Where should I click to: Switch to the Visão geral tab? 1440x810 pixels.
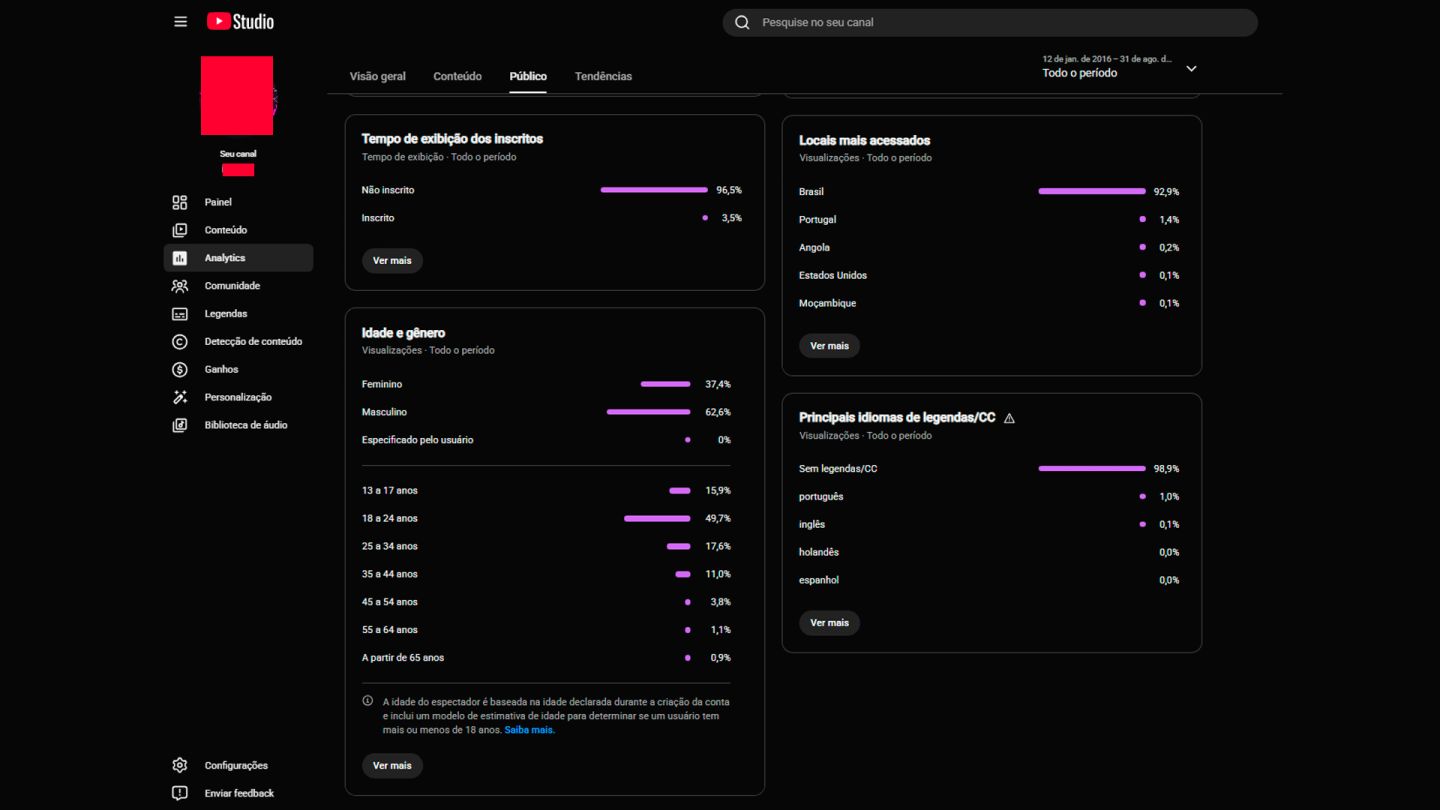point(378,76)
